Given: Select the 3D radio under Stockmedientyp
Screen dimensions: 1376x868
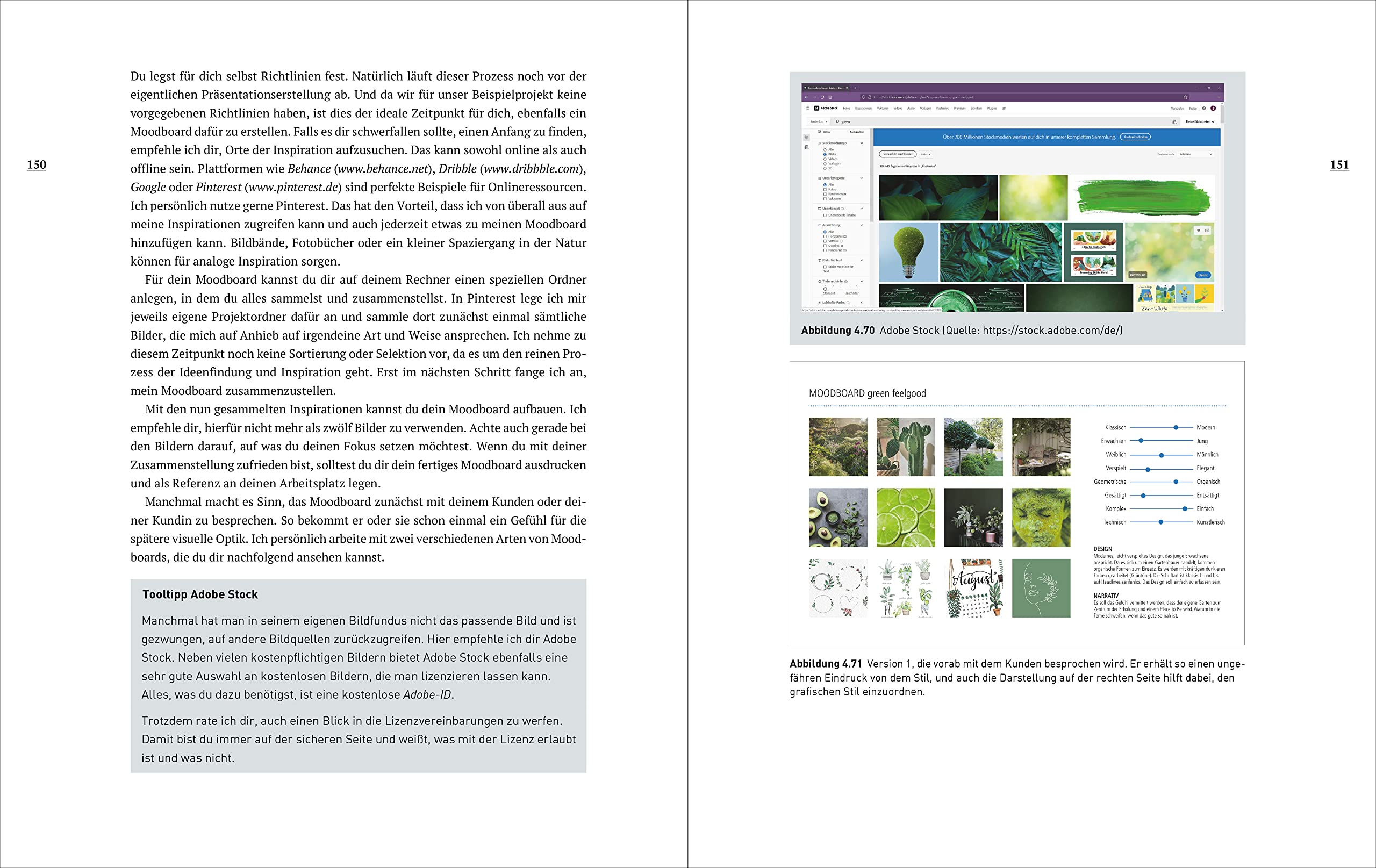Looking at the screenshot, I should pyautogui.click(x=825, y=168).
